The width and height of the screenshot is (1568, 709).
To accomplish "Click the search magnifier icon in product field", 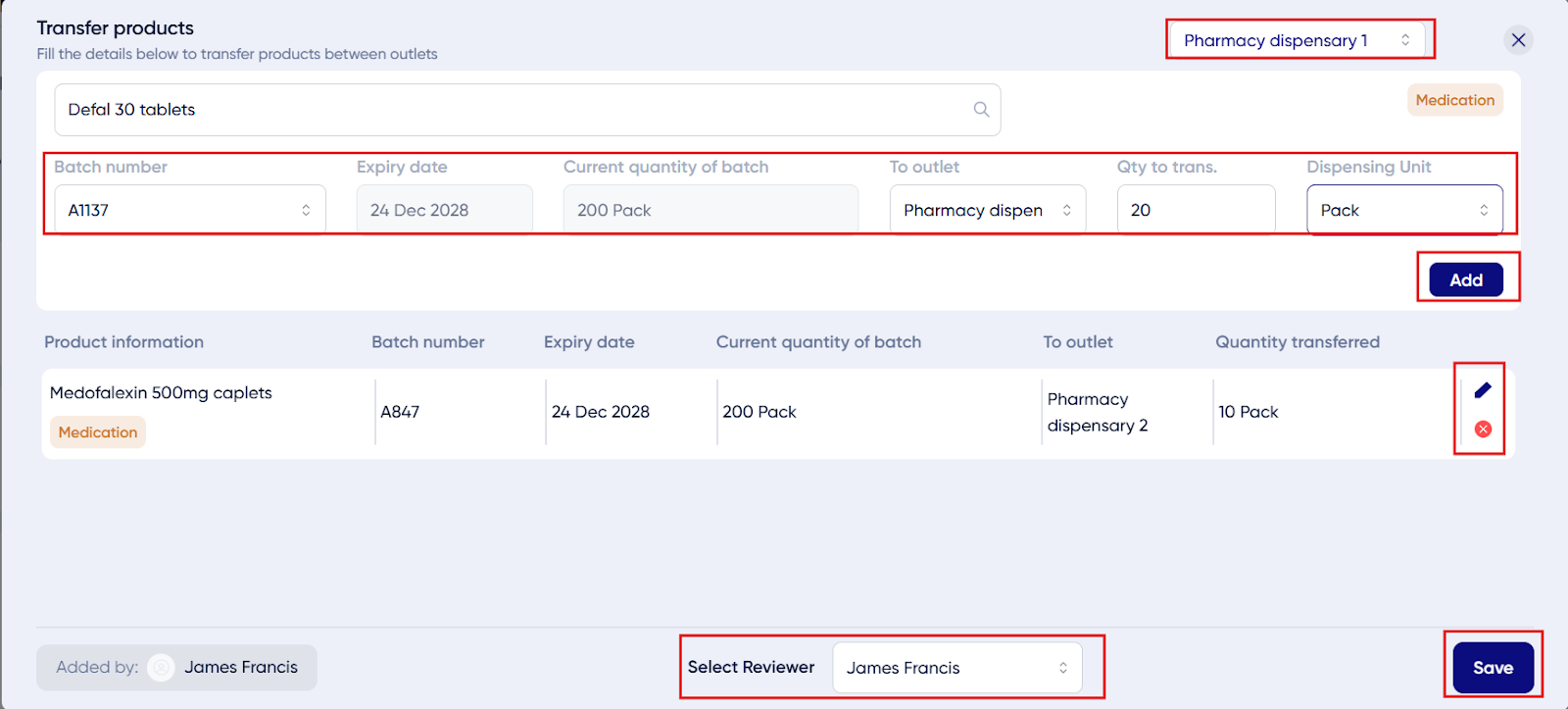I will click(981, 110).
